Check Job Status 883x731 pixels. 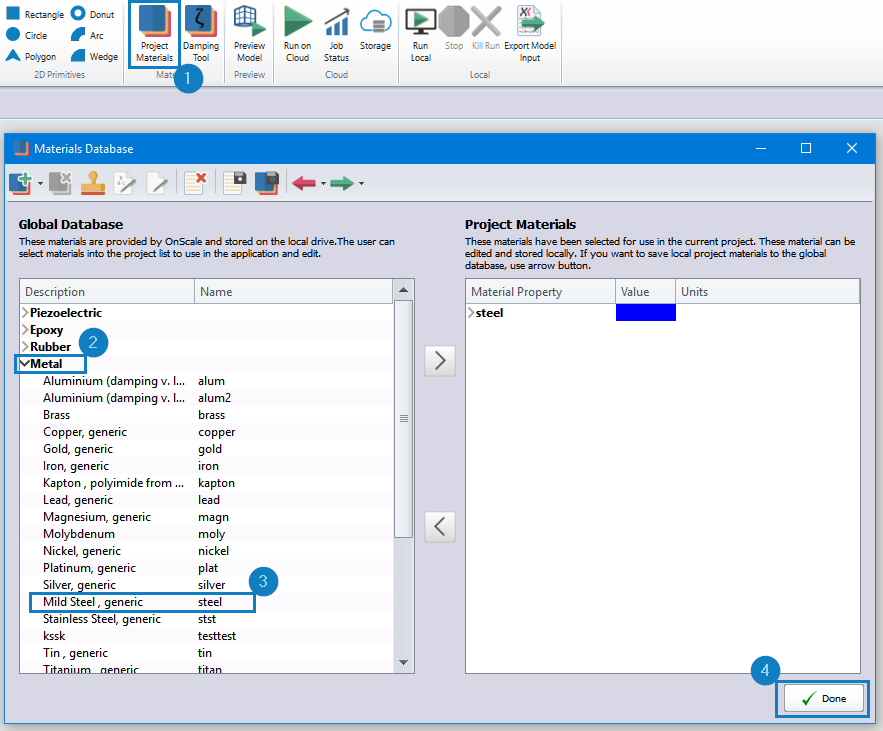click(x=336, y=34)
